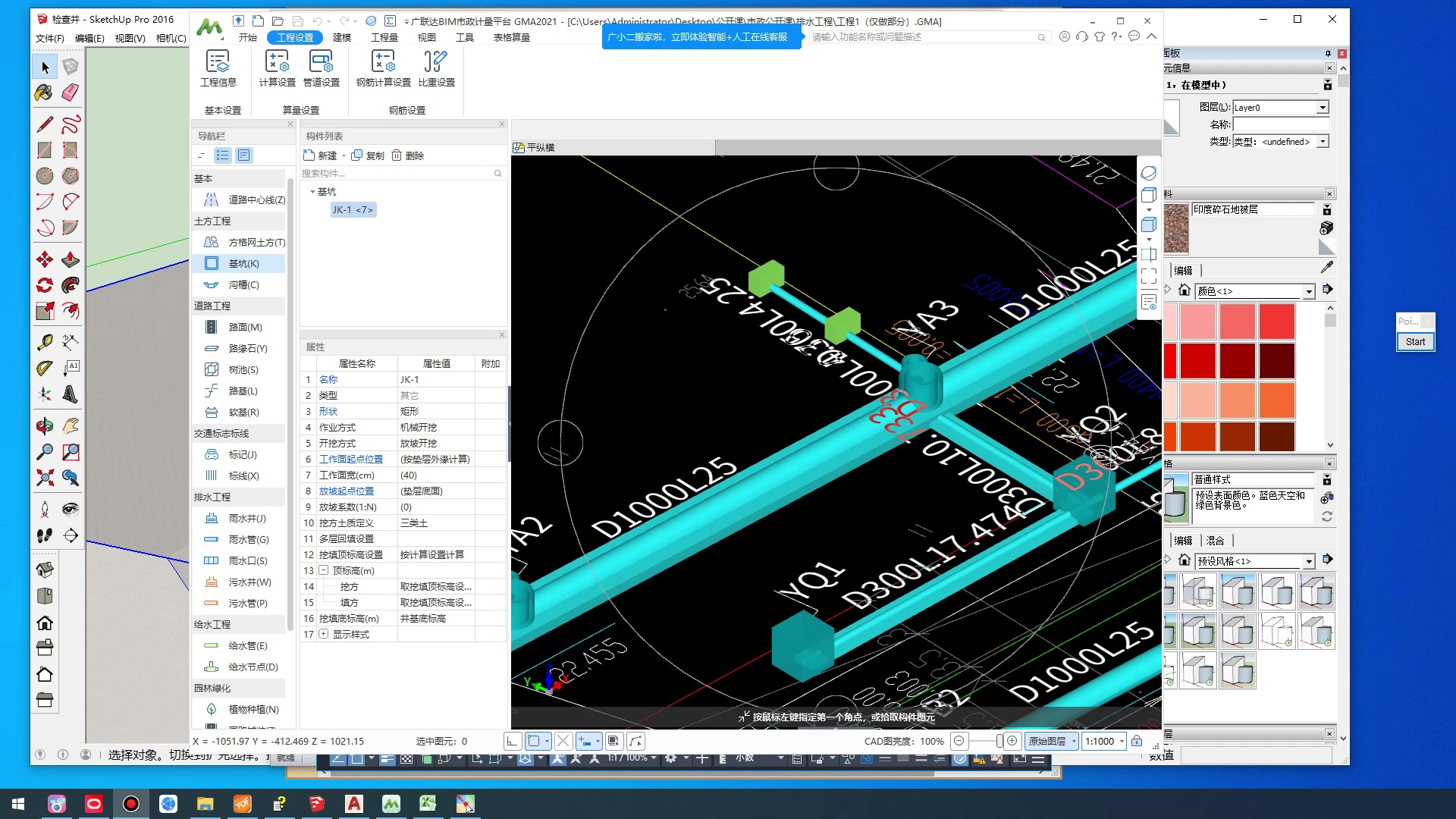This screenshot has height=819, width=1456.
Task: Open the Layer0 layer dropdown
Action: [1322, 108]
